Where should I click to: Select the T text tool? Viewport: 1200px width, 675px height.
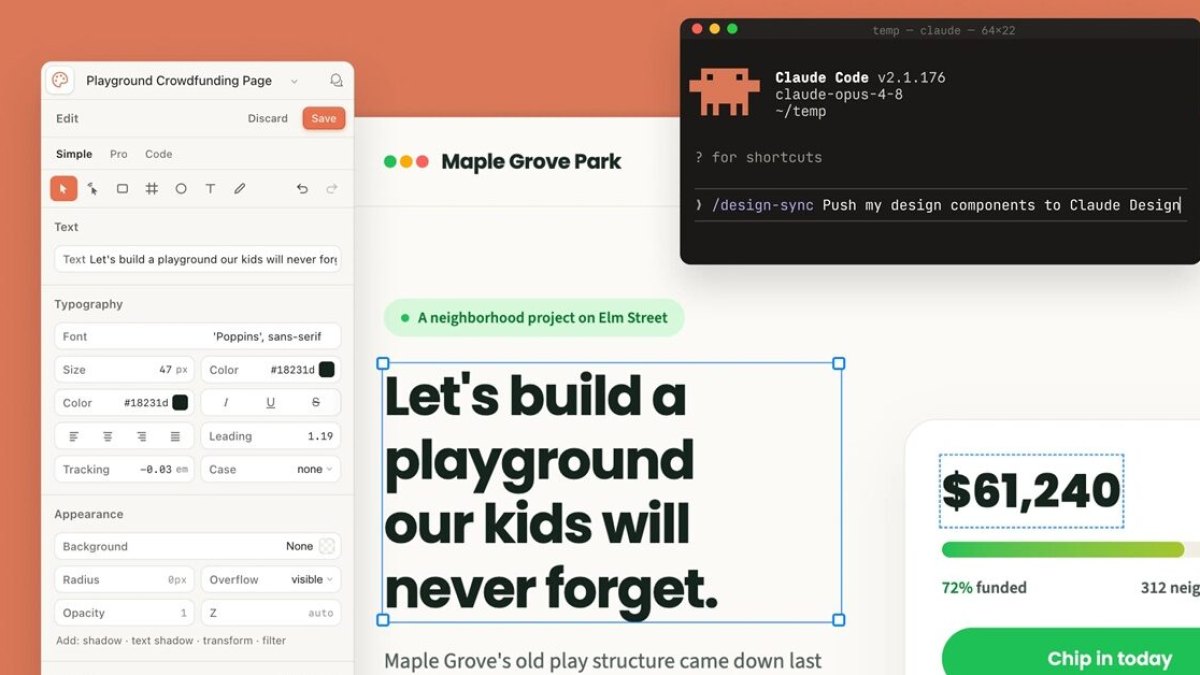pos(210,188)
